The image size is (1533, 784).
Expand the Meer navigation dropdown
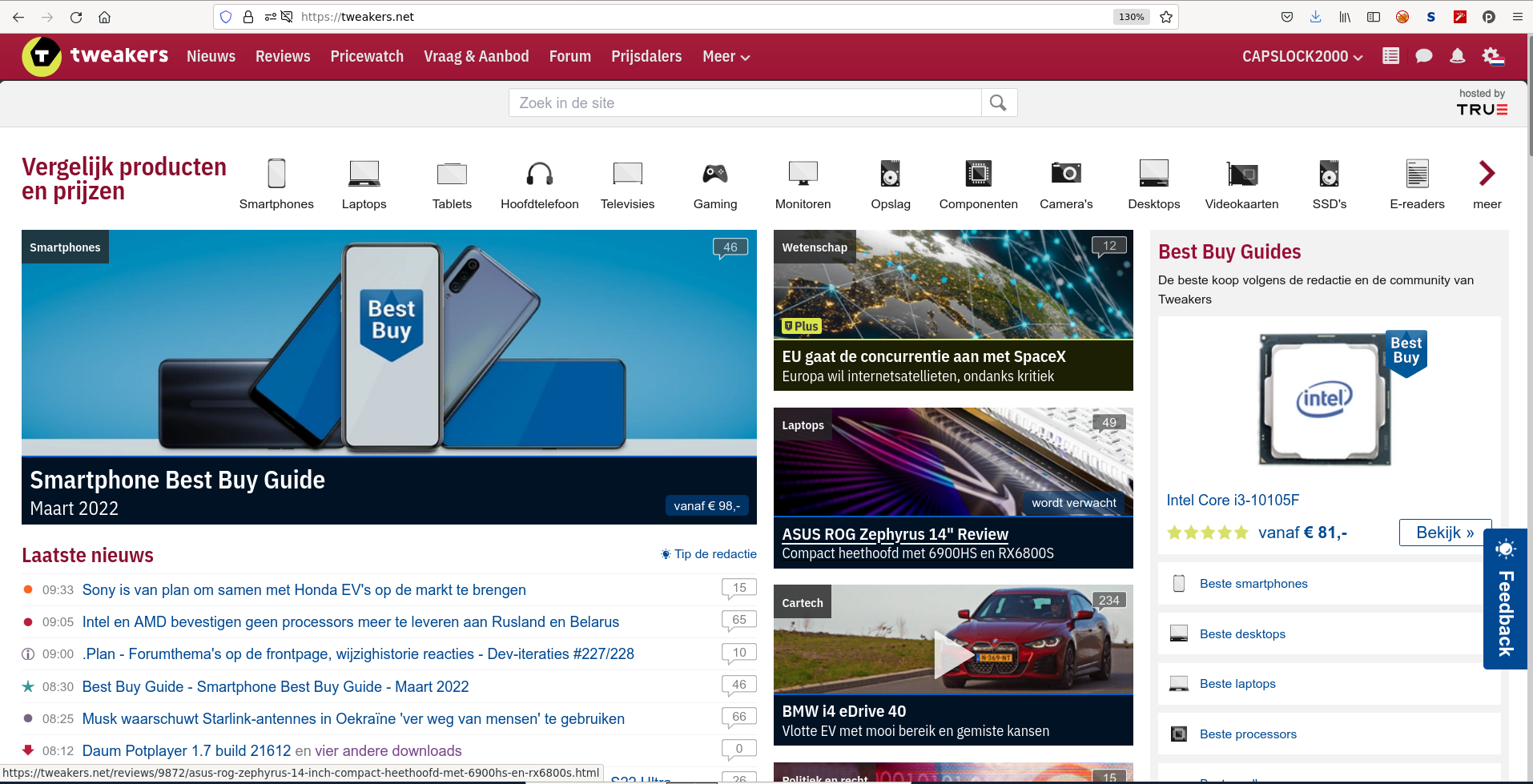point(726,56)
